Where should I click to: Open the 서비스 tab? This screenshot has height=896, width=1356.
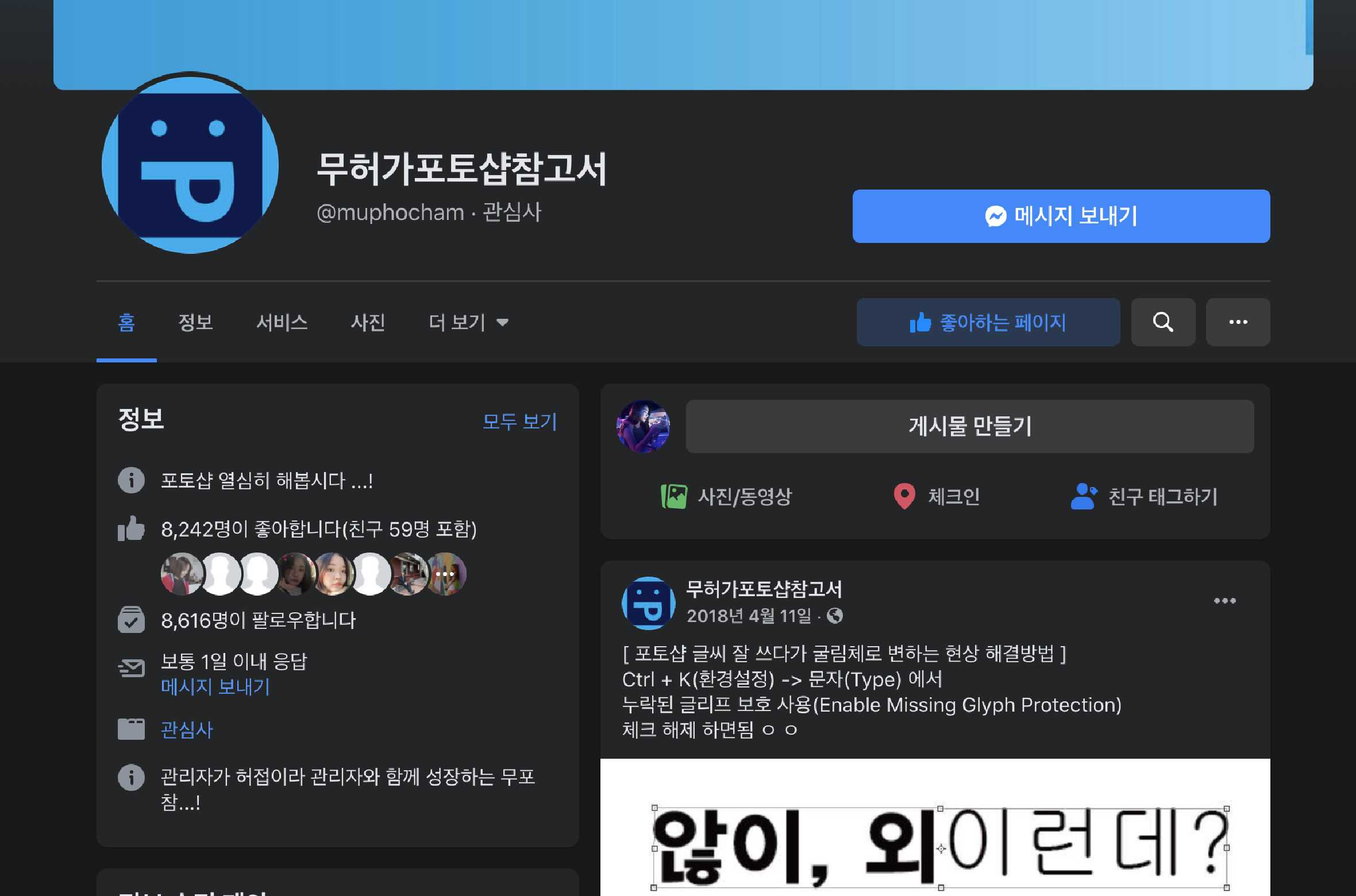(x=282, y=322)
